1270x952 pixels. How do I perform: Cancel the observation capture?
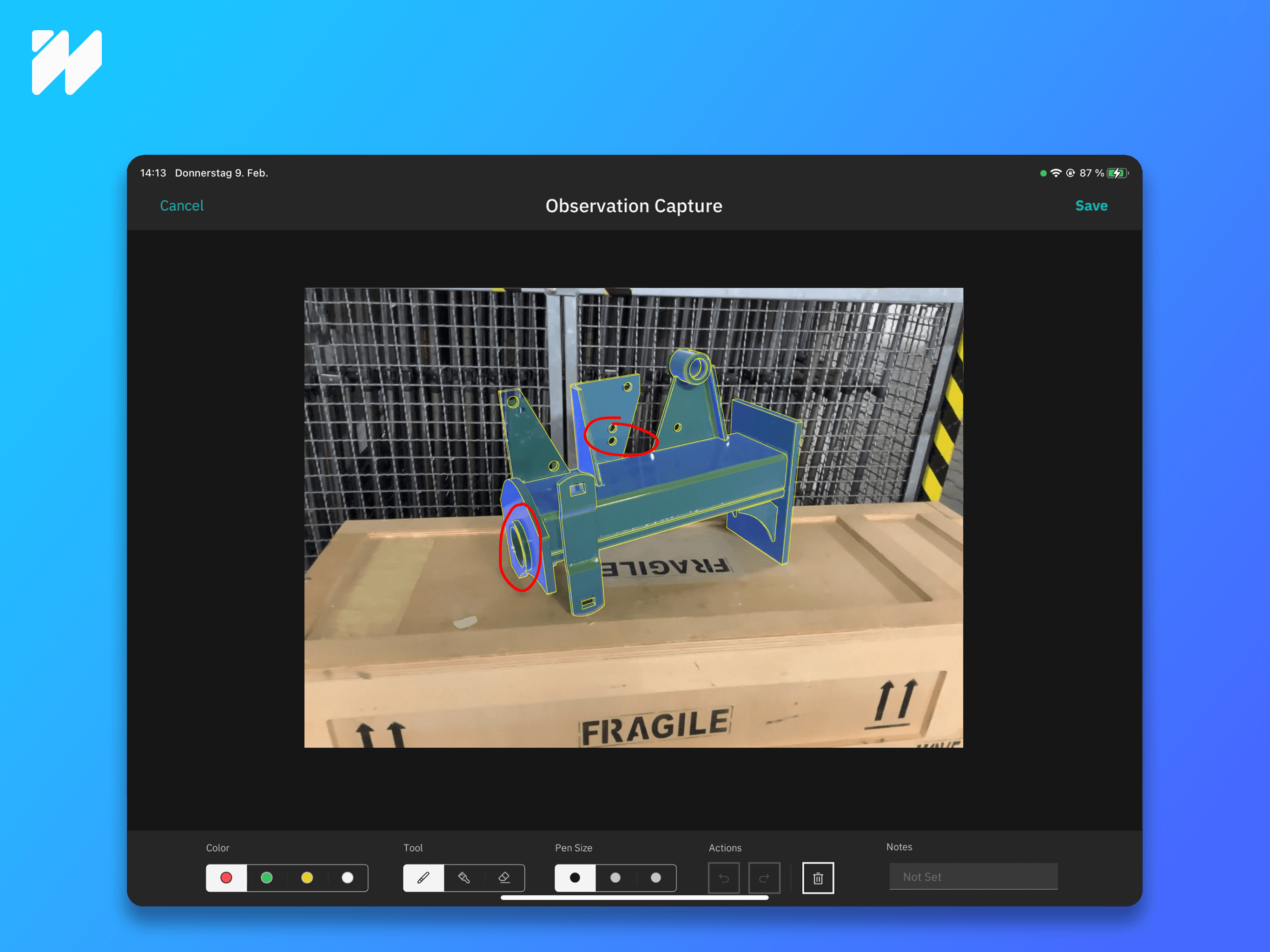[181, 205]
